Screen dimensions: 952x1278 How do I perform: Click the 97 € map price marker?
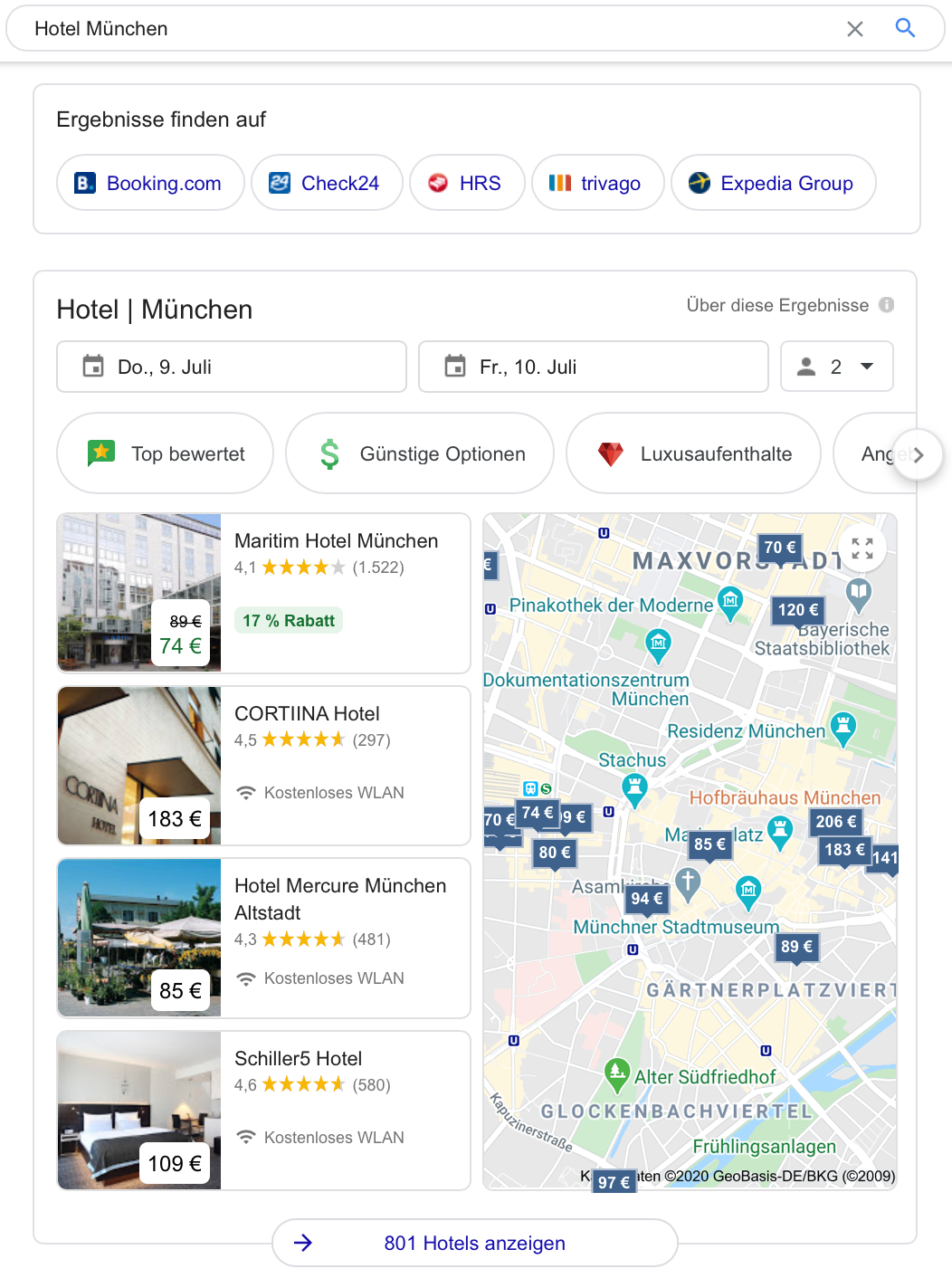[614, 1181]
